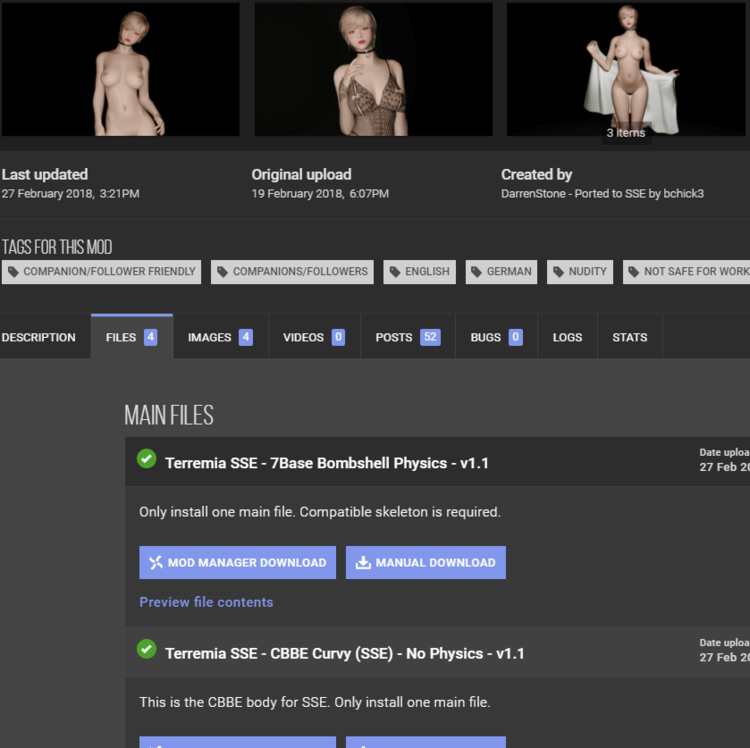This screenshot has height=748, width=750.
Task: Click tag icon beside Nudity
Action: [558, 272]
